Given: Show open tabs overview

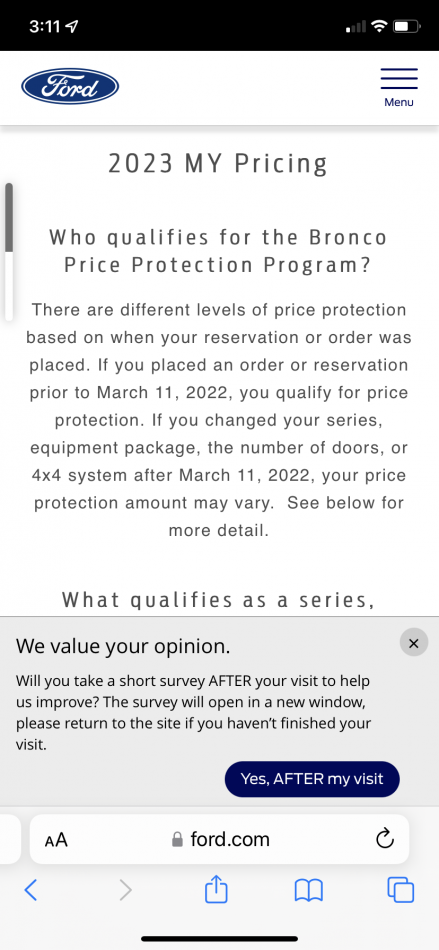Looking at the screenshot, I should pyautogui.click(x=400, y=890).
